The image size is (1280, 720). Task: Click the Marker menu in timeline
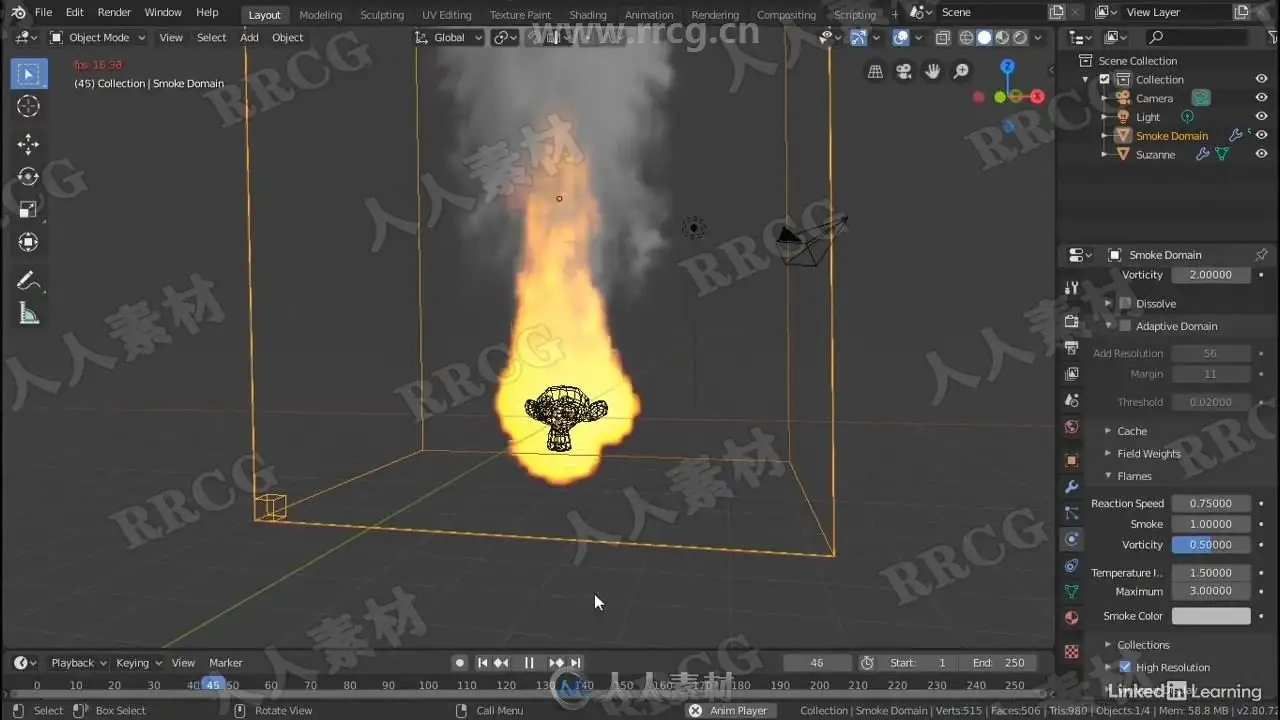click(x=226, y=663)
